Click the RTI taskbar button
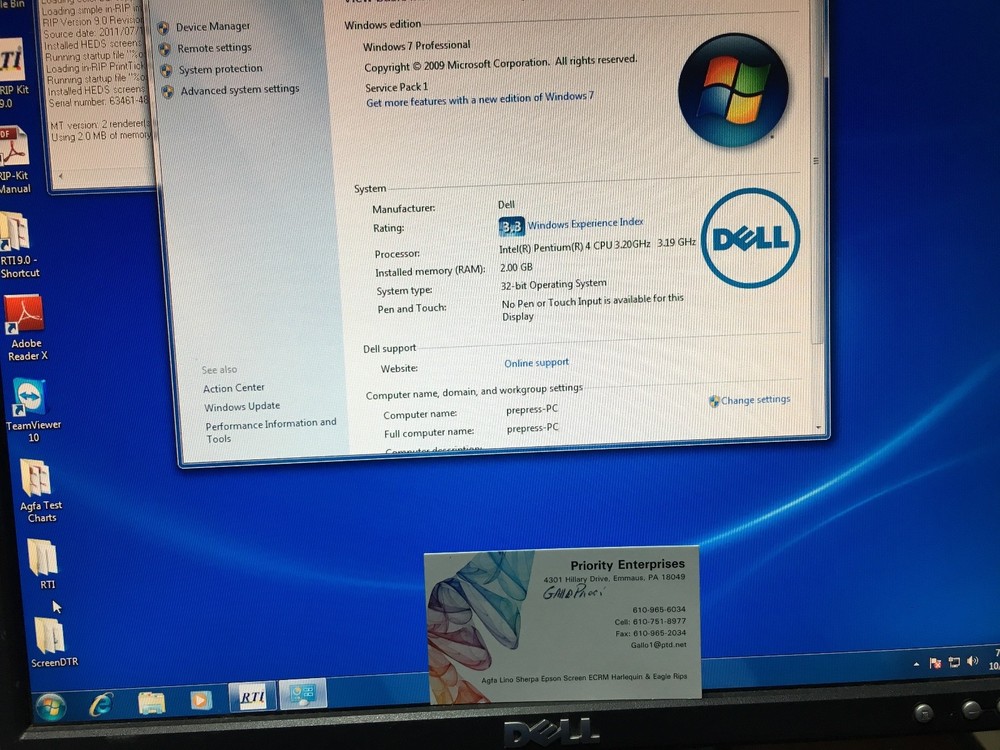Screen dimensions: 1000x750 point(252,697)
